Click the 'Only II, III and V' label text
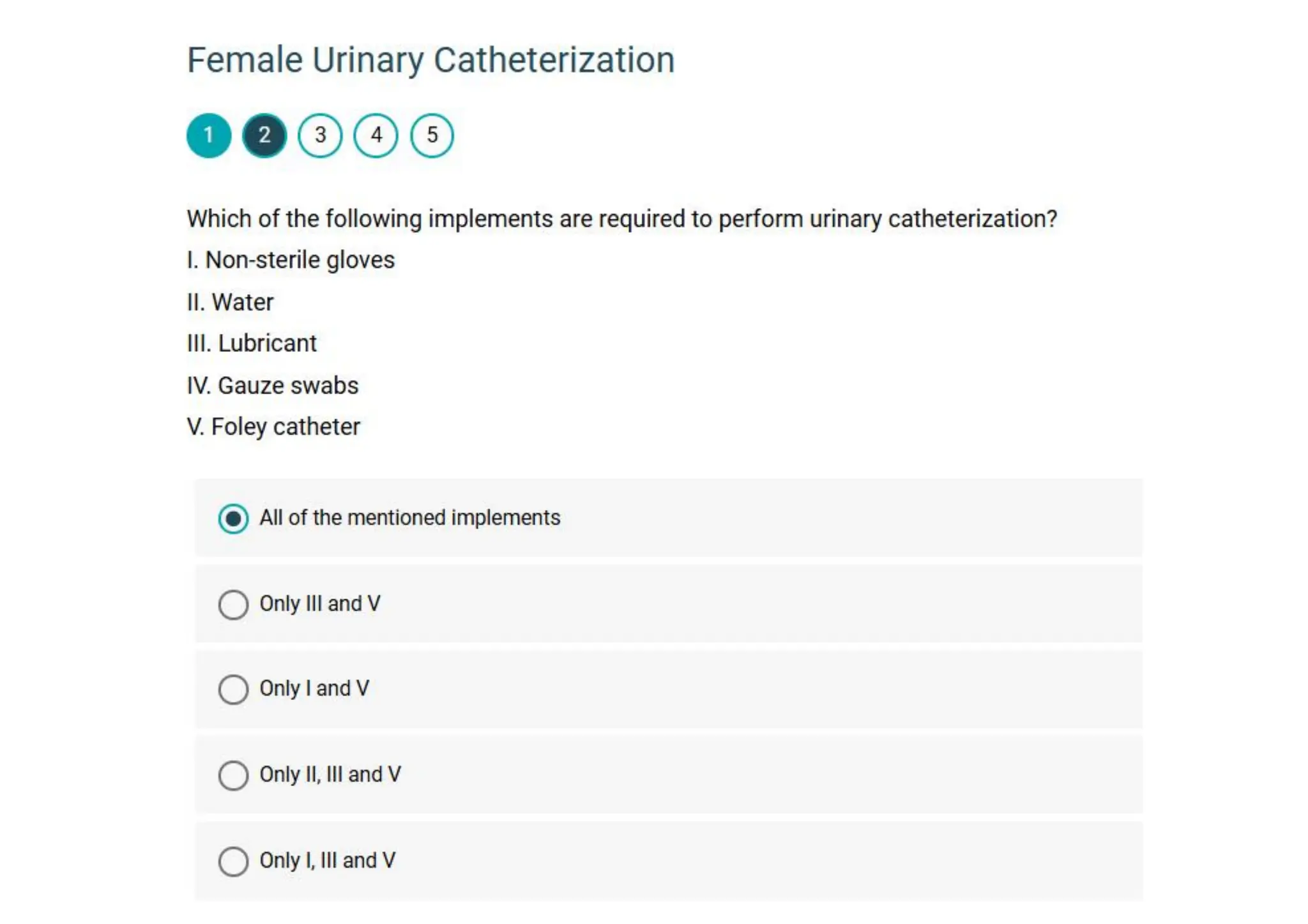Screen dimensions: 1308x924 (x=330, y=775)
